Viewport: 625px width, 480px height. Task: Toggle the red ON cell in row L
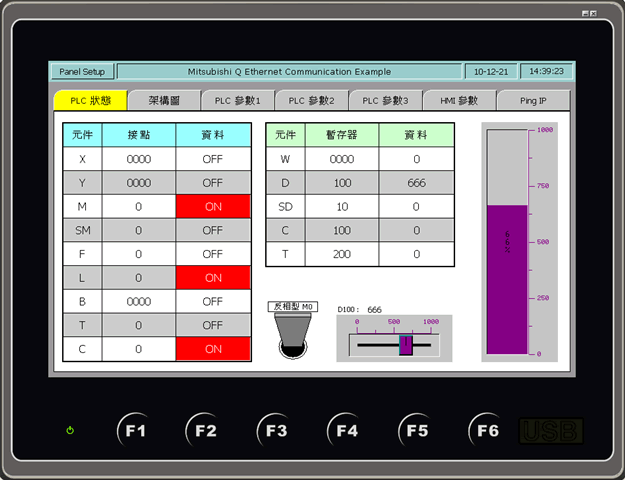pos(213,277)
